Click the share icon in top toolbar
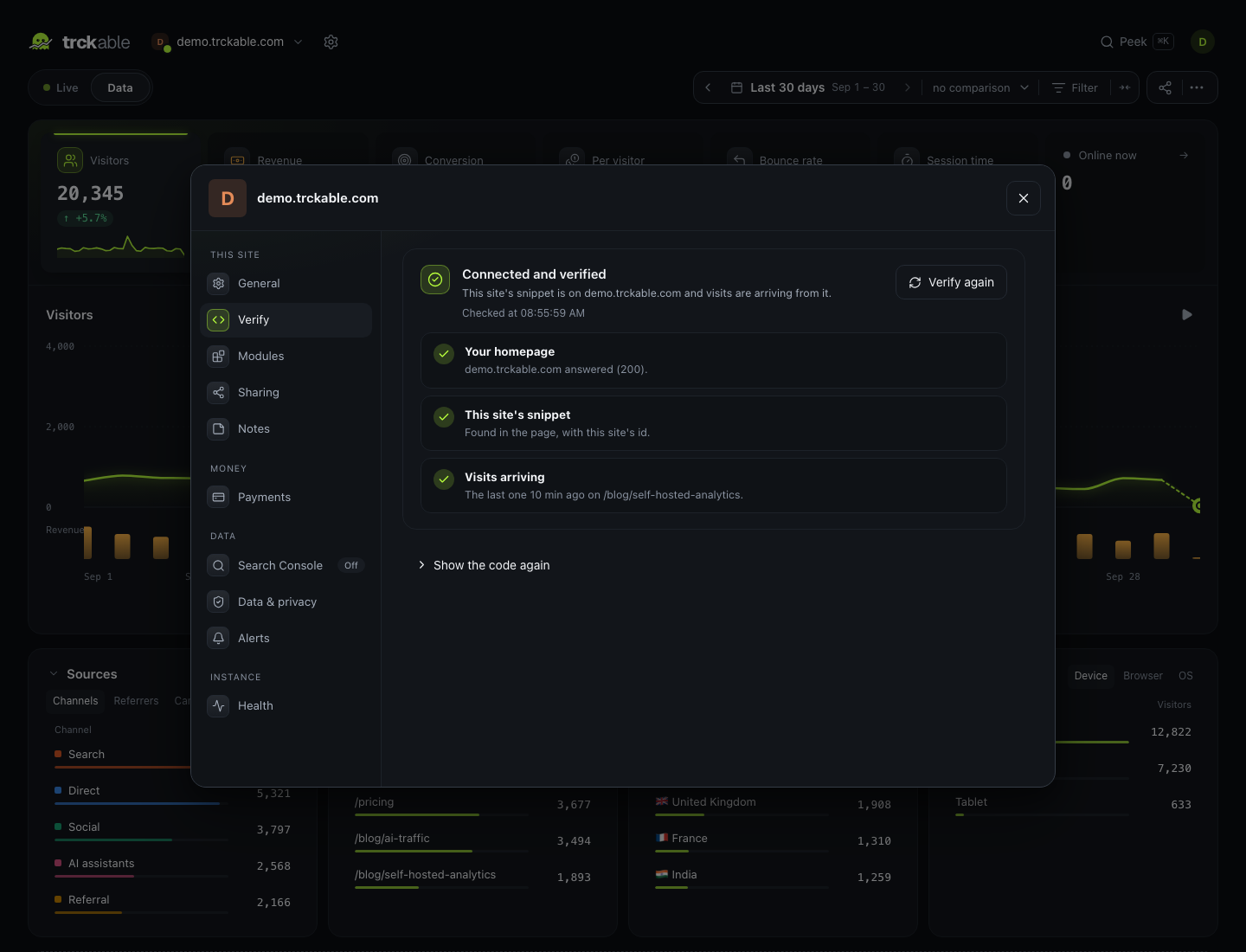 [1166, 87]
